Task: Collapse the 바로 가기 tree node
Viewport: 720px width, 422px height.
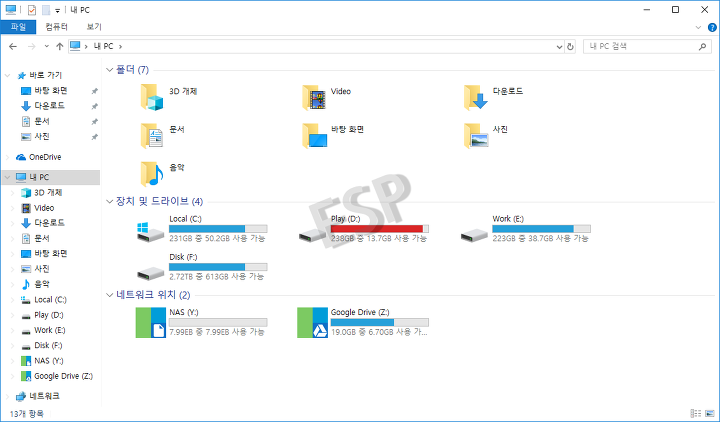Action: (7, 75)
